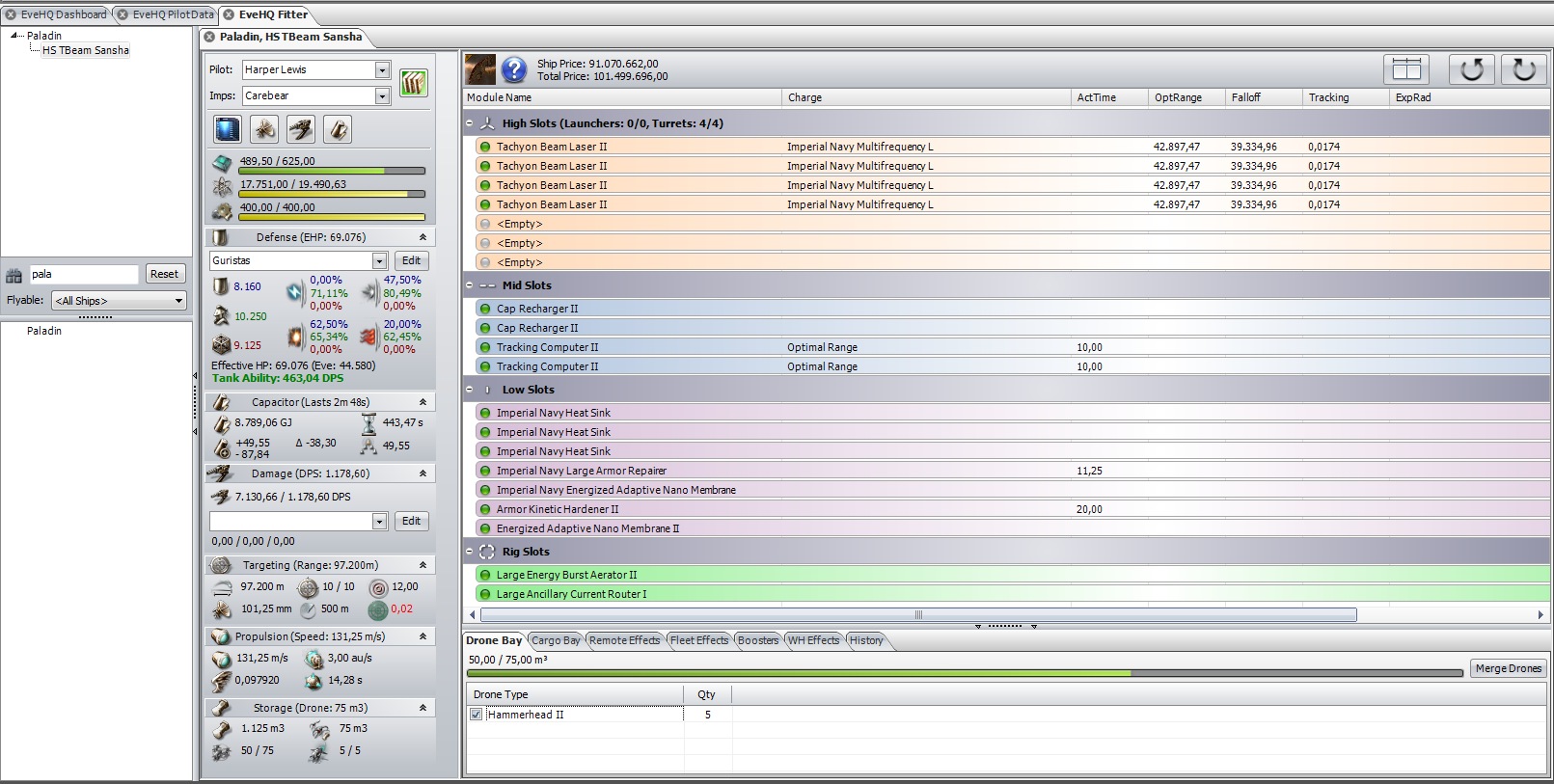
Task: Click the targeting range icon beside 97.200 m
Action: pyautogui.click(x=221, y=587)
